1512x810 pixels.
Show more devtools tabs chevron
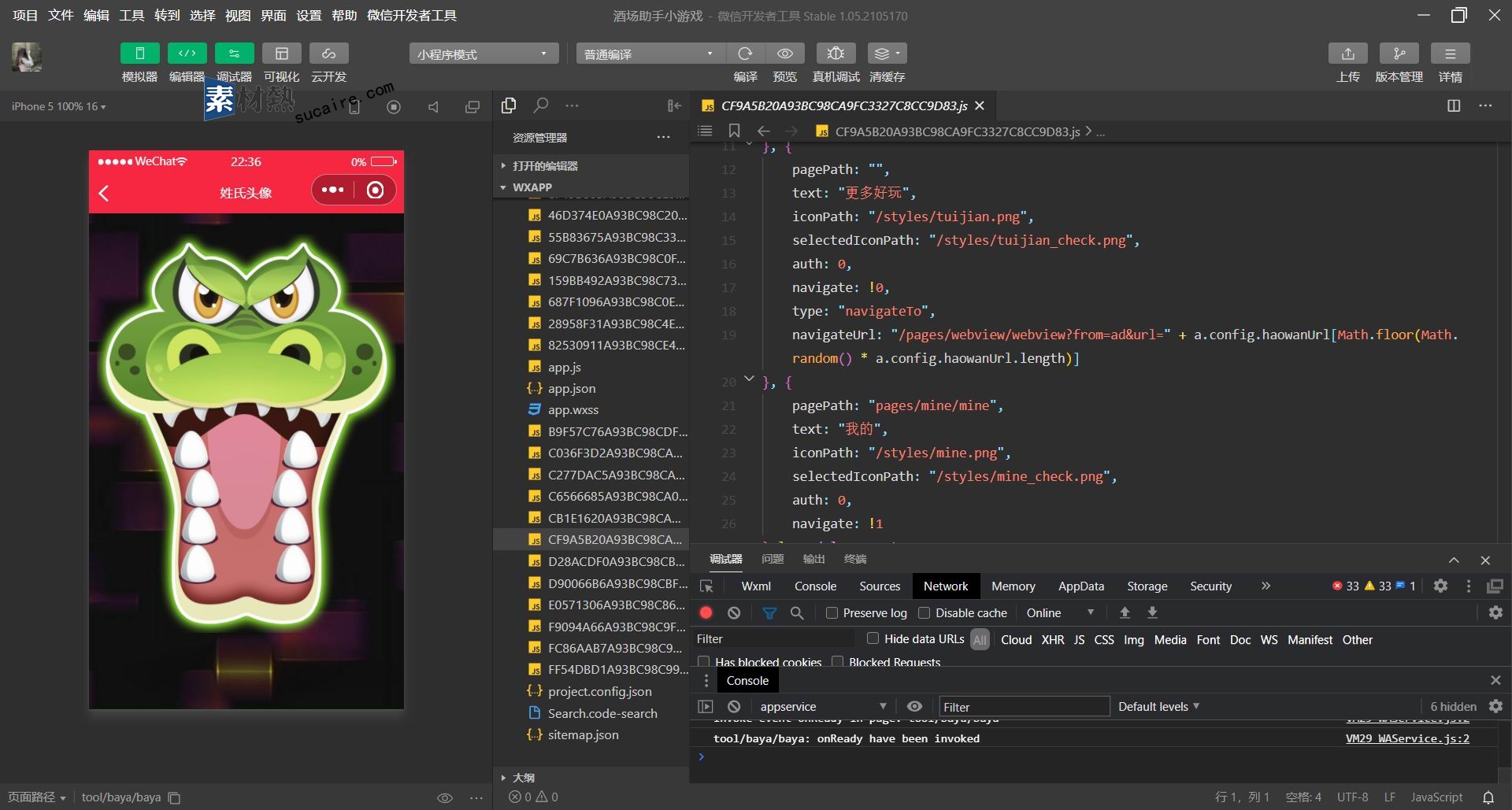pos(1266,586)
